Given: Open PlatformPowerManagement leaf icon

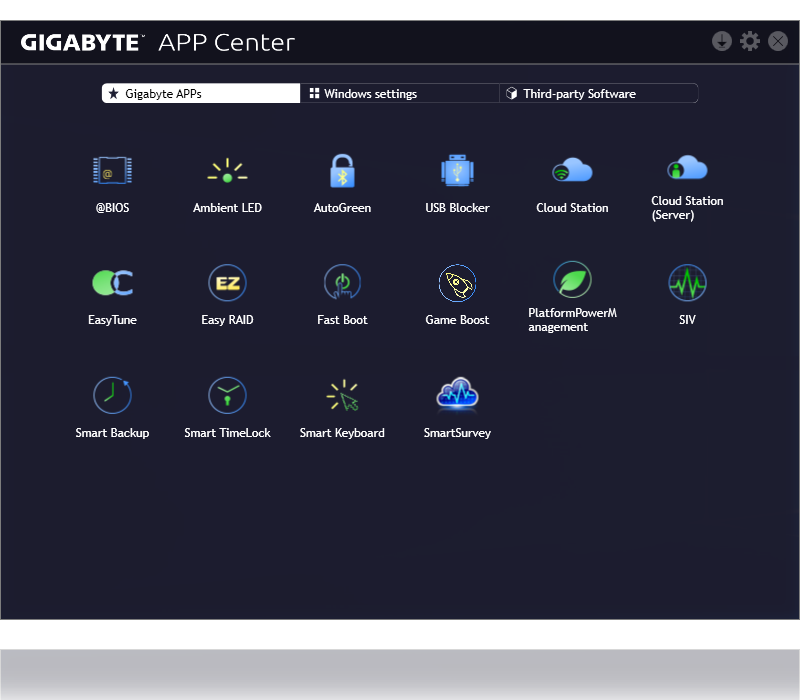Looking at the screenshot, I should pyautogui.click(x=572, y=280).
